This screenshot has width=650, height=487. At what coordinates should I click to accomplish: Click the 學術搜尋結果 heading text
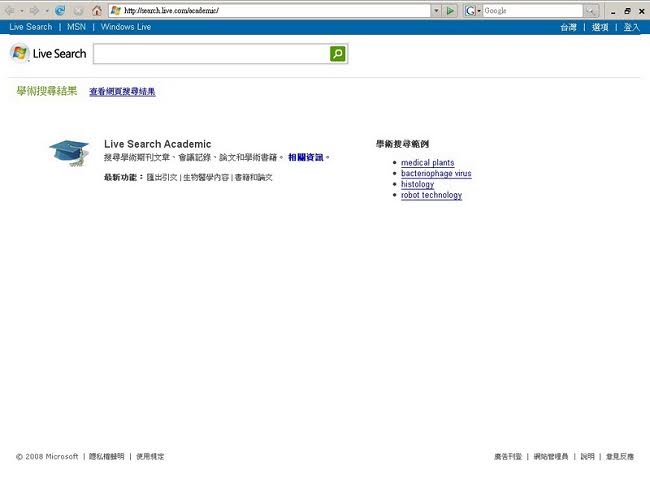[47, 91]
